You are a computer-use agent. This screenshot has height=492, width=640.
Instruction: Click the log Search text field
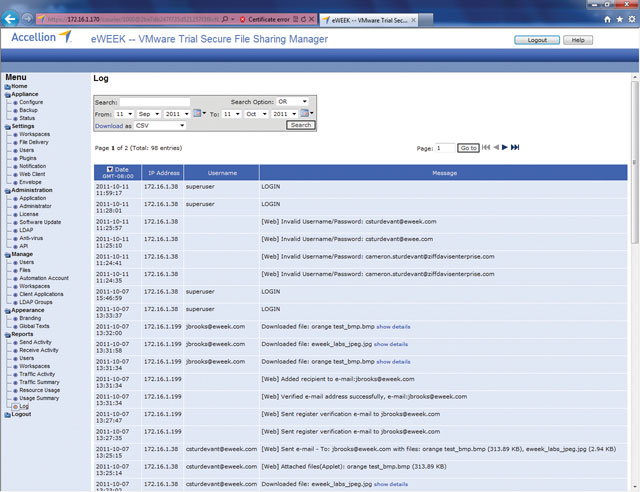(x=155, y=102)
